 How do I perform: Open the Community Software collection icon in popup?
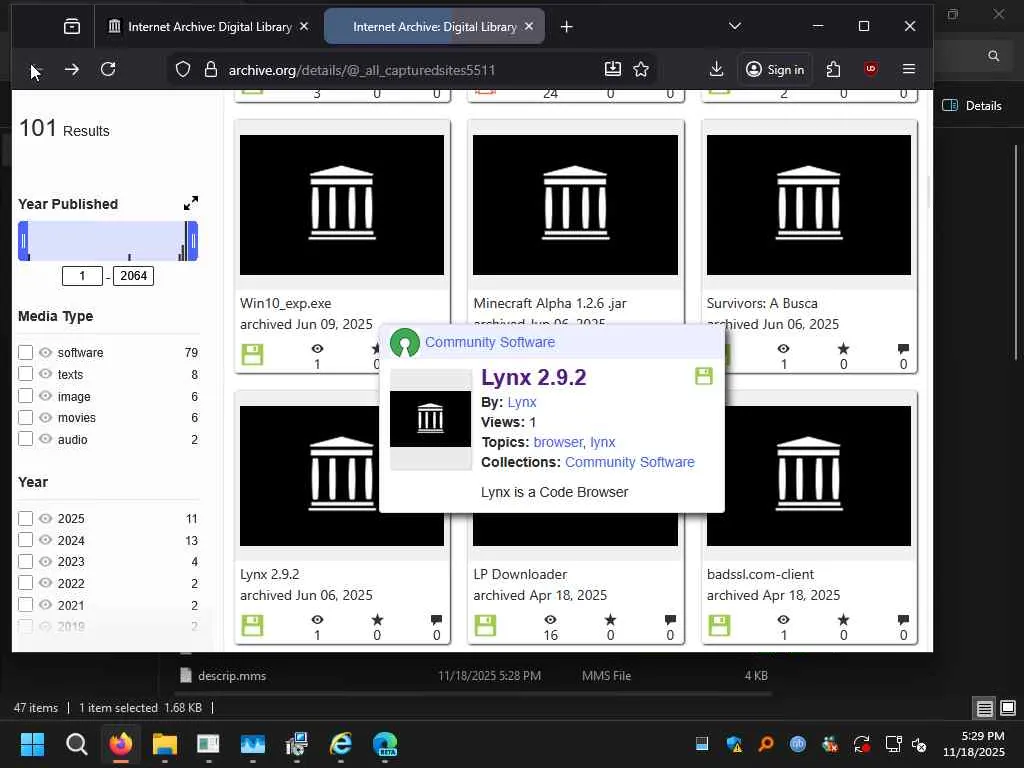click(404, 343)
